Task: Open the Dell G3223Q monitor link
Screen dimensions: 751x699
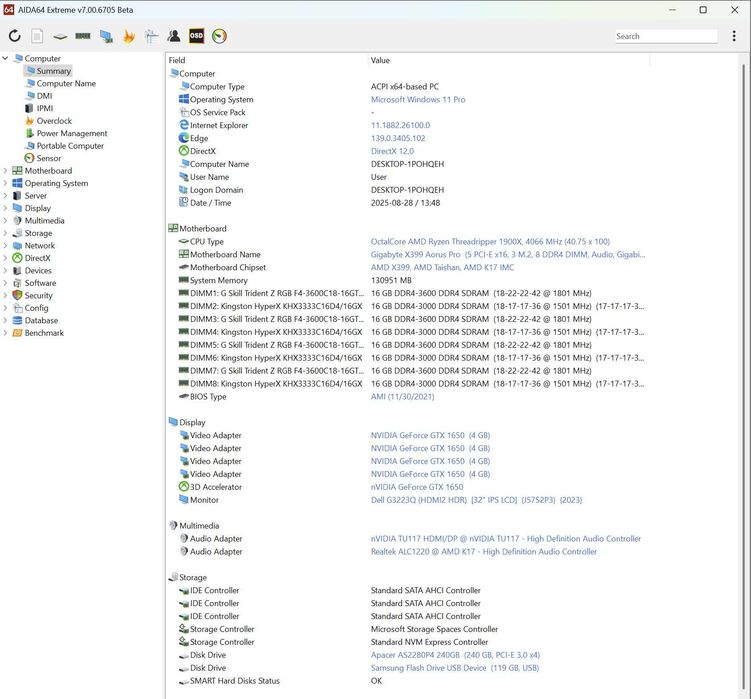Action: pos(477,500)
